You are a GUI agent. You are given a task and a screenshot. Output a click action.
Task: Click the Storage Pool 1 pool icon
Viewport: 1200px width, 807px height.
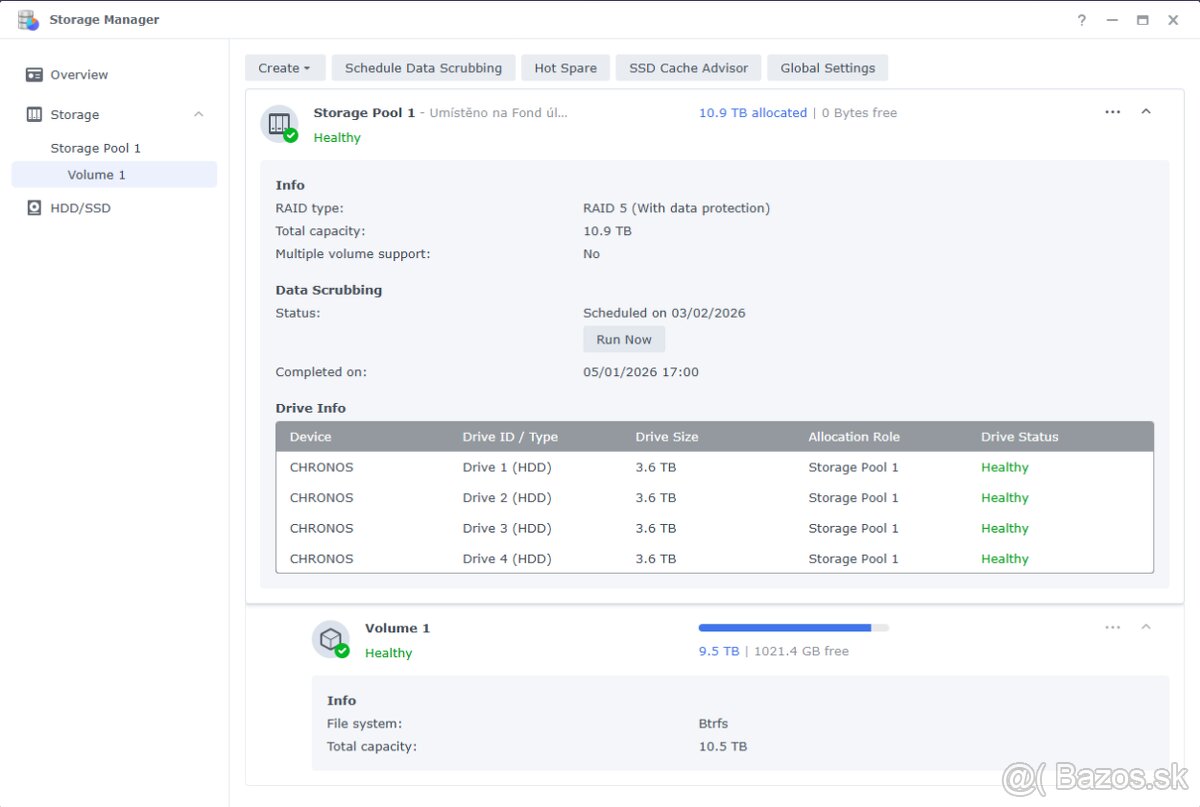pos(279,124)
